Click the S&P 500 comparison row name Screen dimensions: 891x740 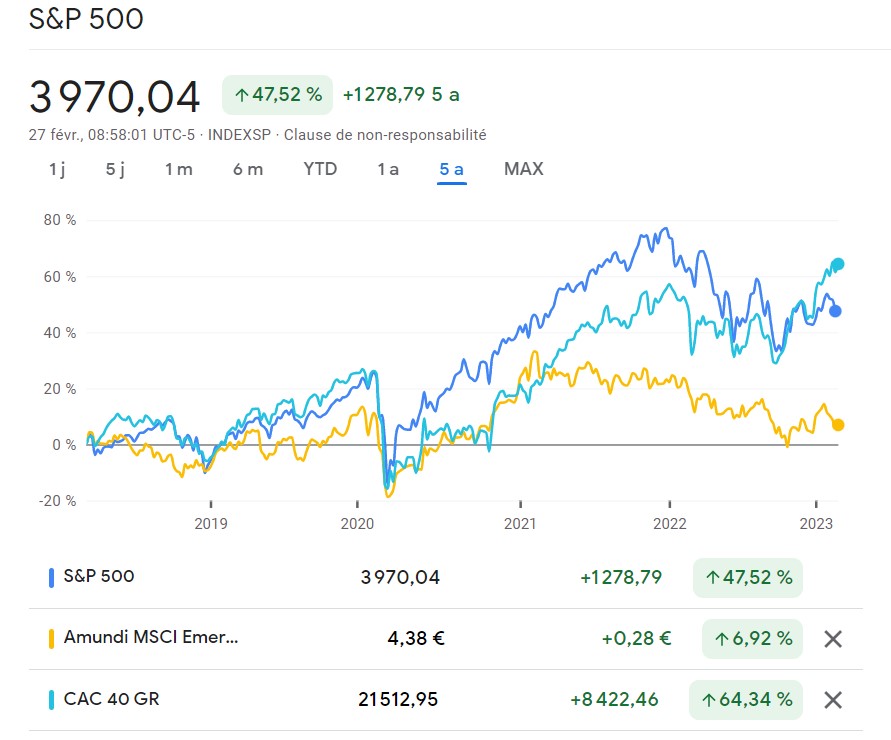99,576
